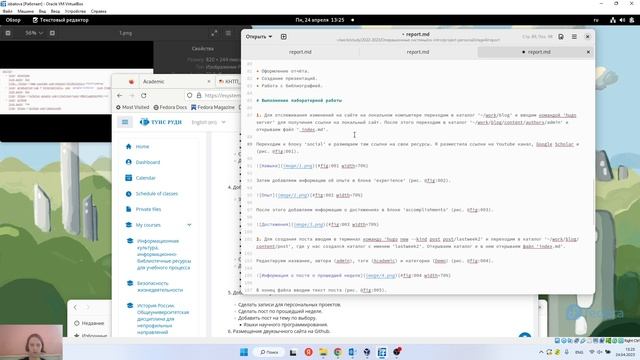The width and height of the screenshot is (640, 360).
Task: Click the ru keyboard layout indicator
Action: pos(596,20)
